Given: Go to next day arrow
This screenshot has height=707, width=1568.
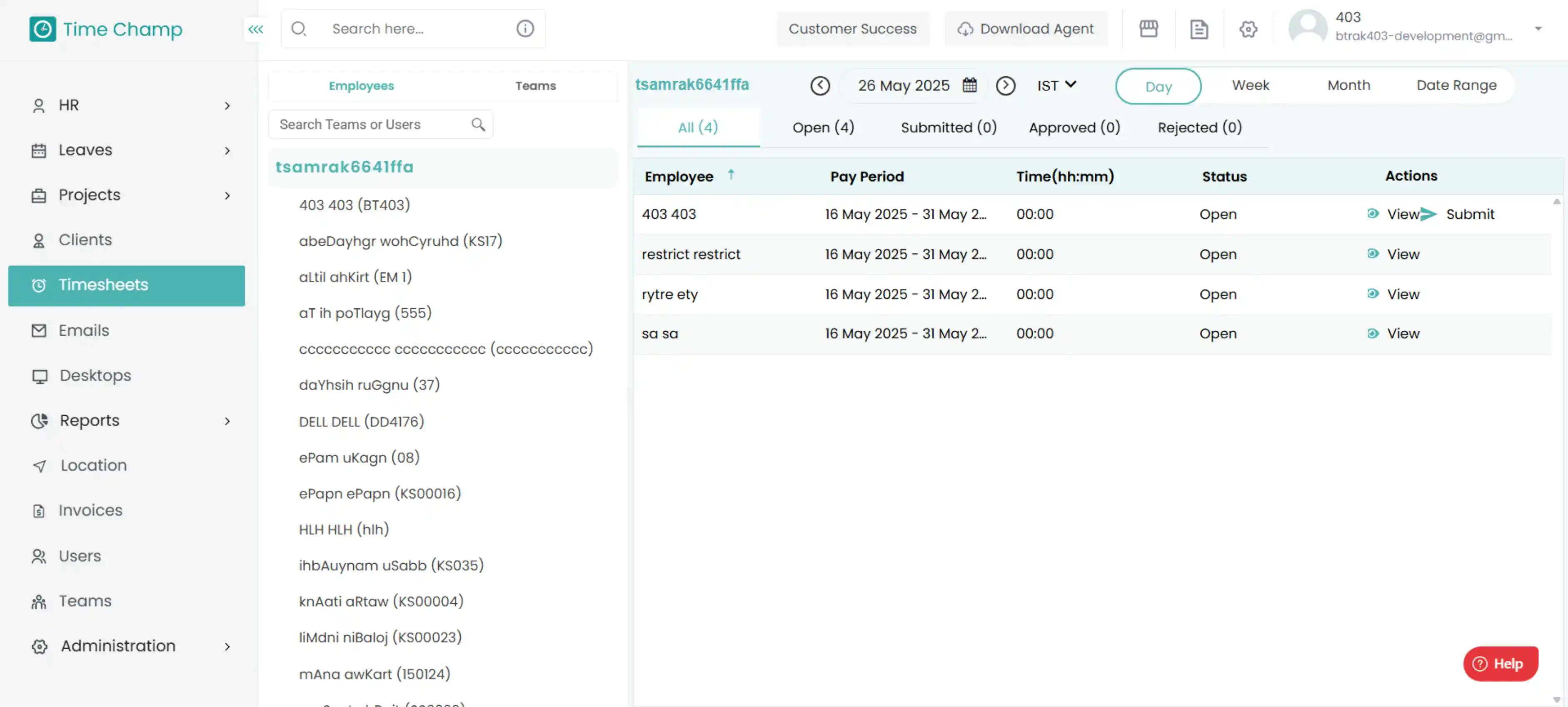Looking at the screenshot, I should pos(1006,86).
